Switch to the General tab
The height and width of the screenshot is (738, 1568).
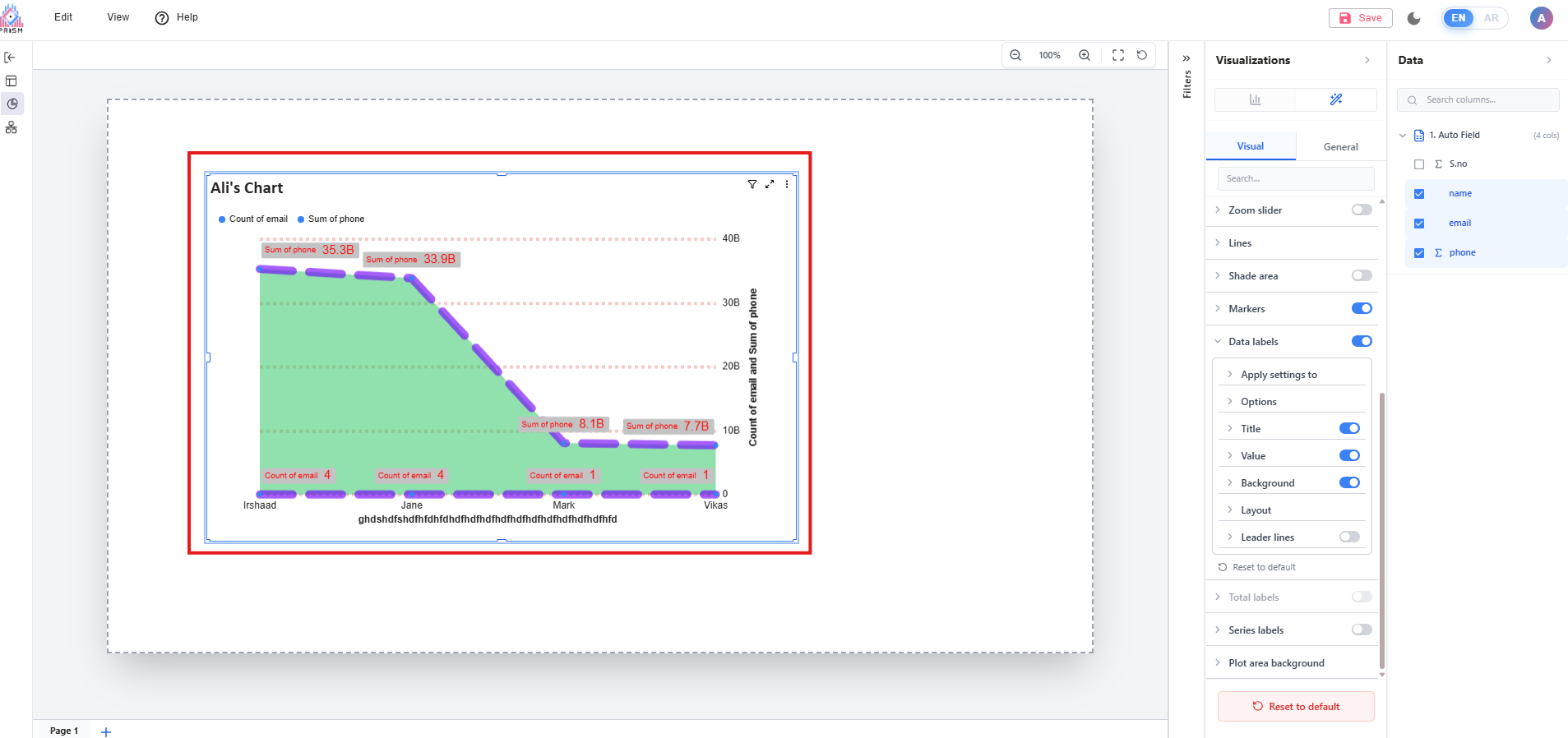click(x=1340, y=147)
